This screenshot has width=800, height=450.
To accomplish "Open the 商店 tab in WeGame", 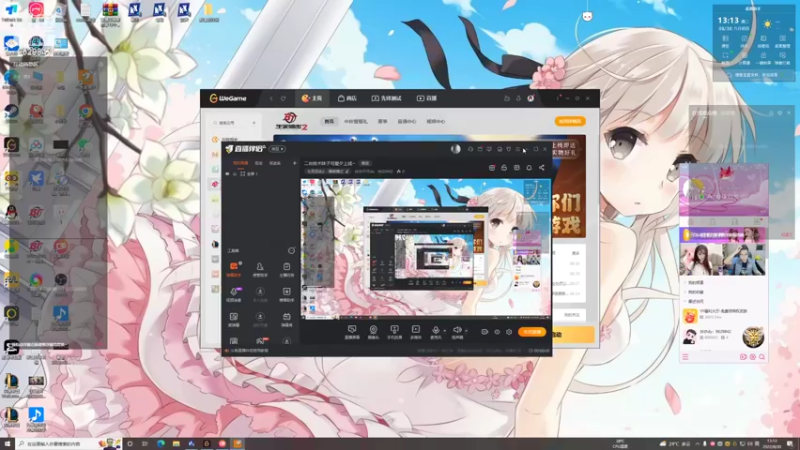I will pyautogui.click(x=347, y=98).
